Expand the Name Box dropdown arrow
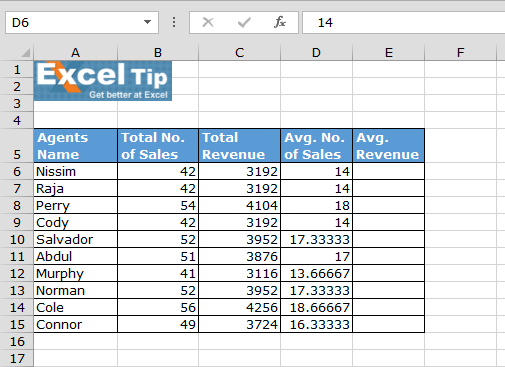This screenshot has height=367, width=505. 147,22
